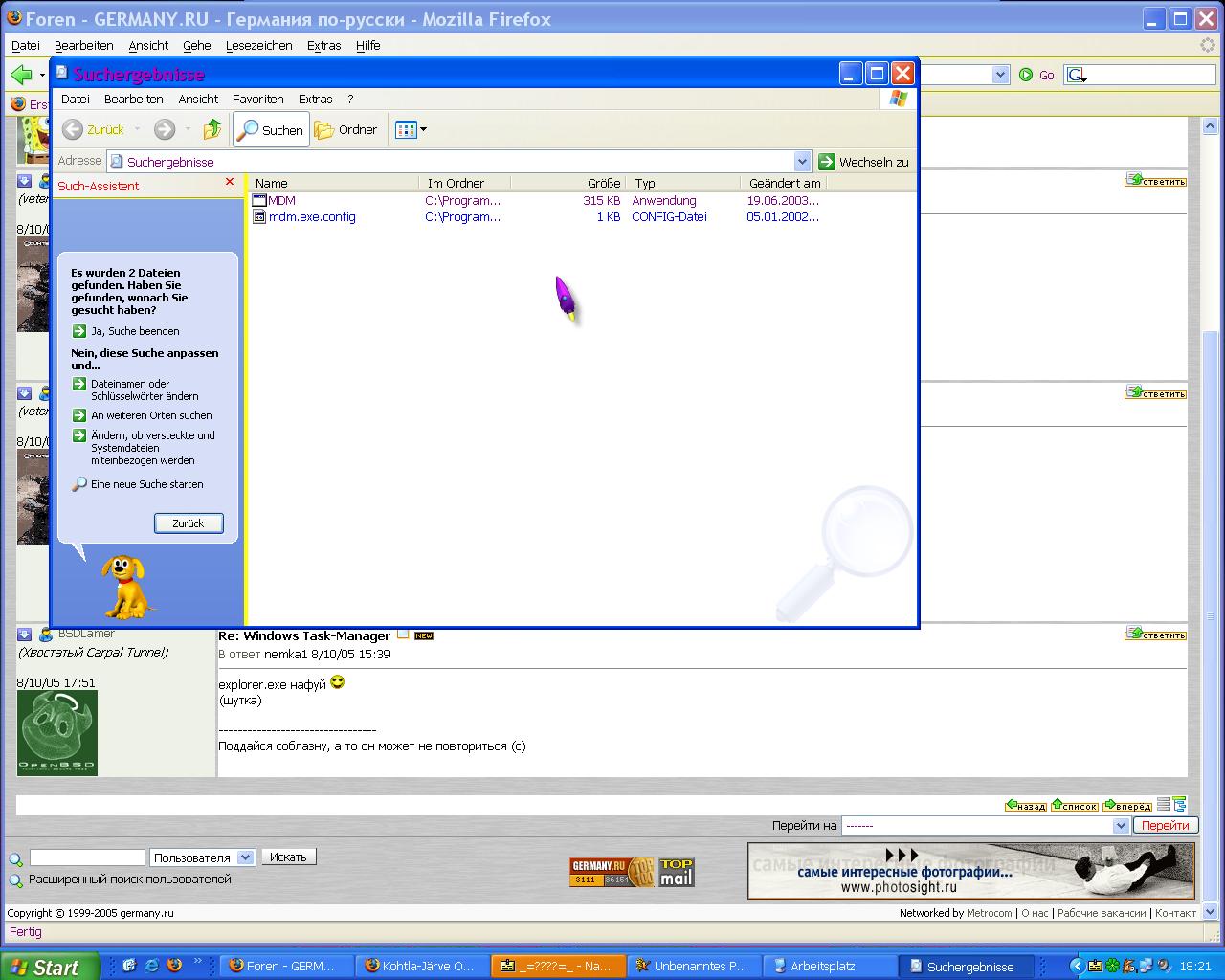Click the Zurück back arrow in Explorer toolbar

93,129
